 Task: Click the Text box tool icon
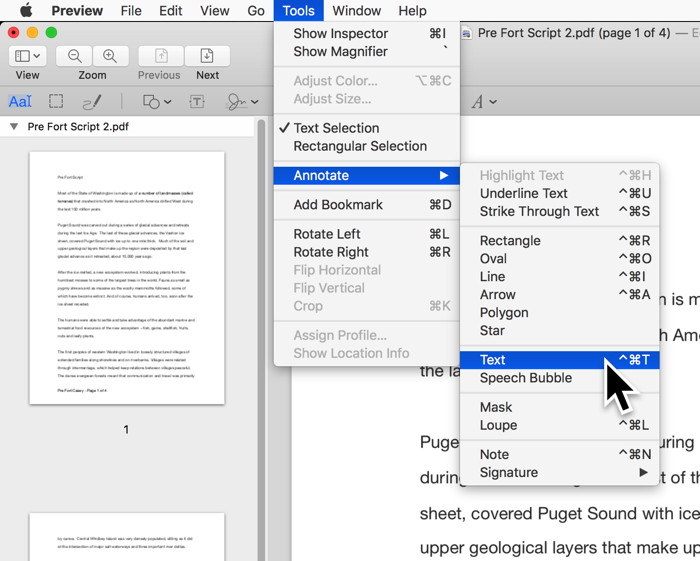pos(197,102)
